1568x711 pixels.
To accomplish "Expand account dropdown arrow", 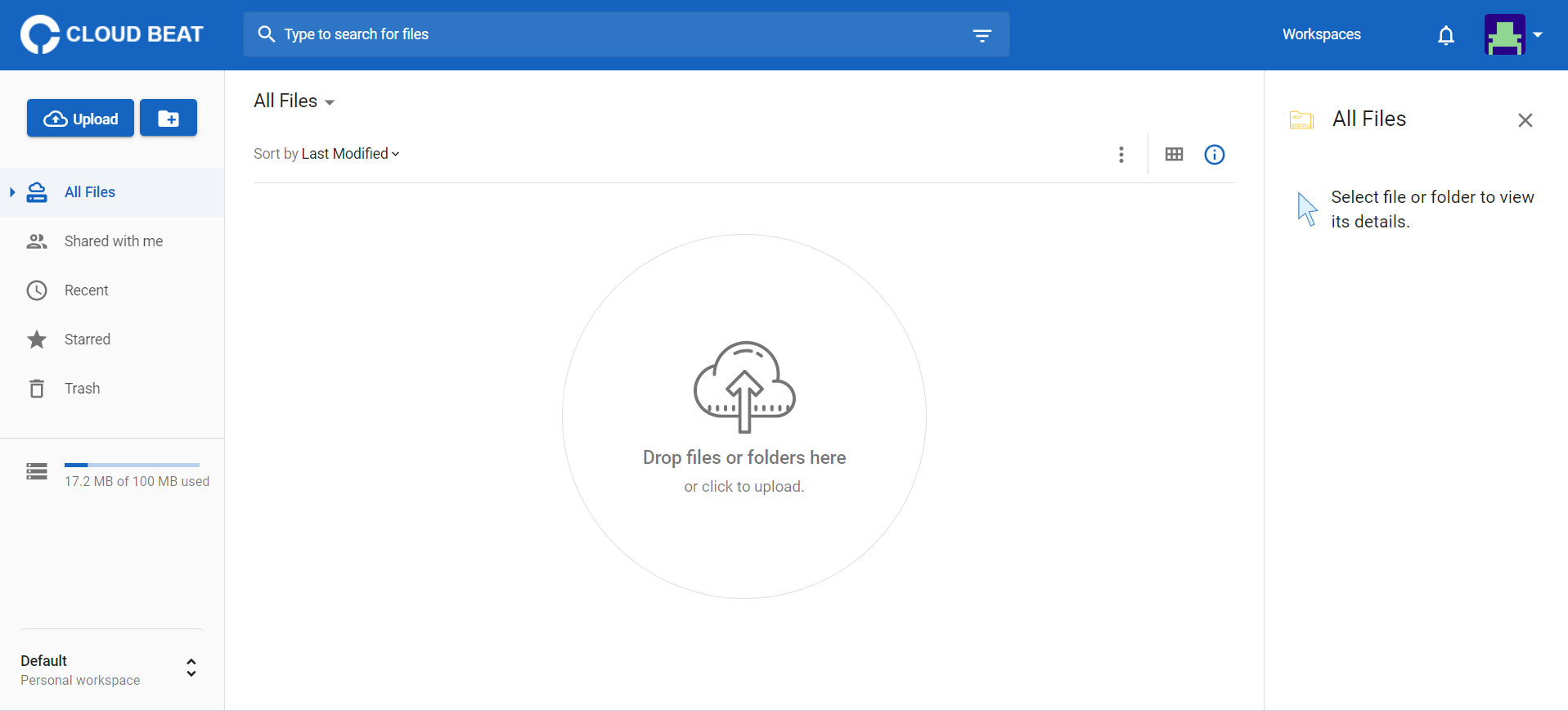I will point(1538,34).
